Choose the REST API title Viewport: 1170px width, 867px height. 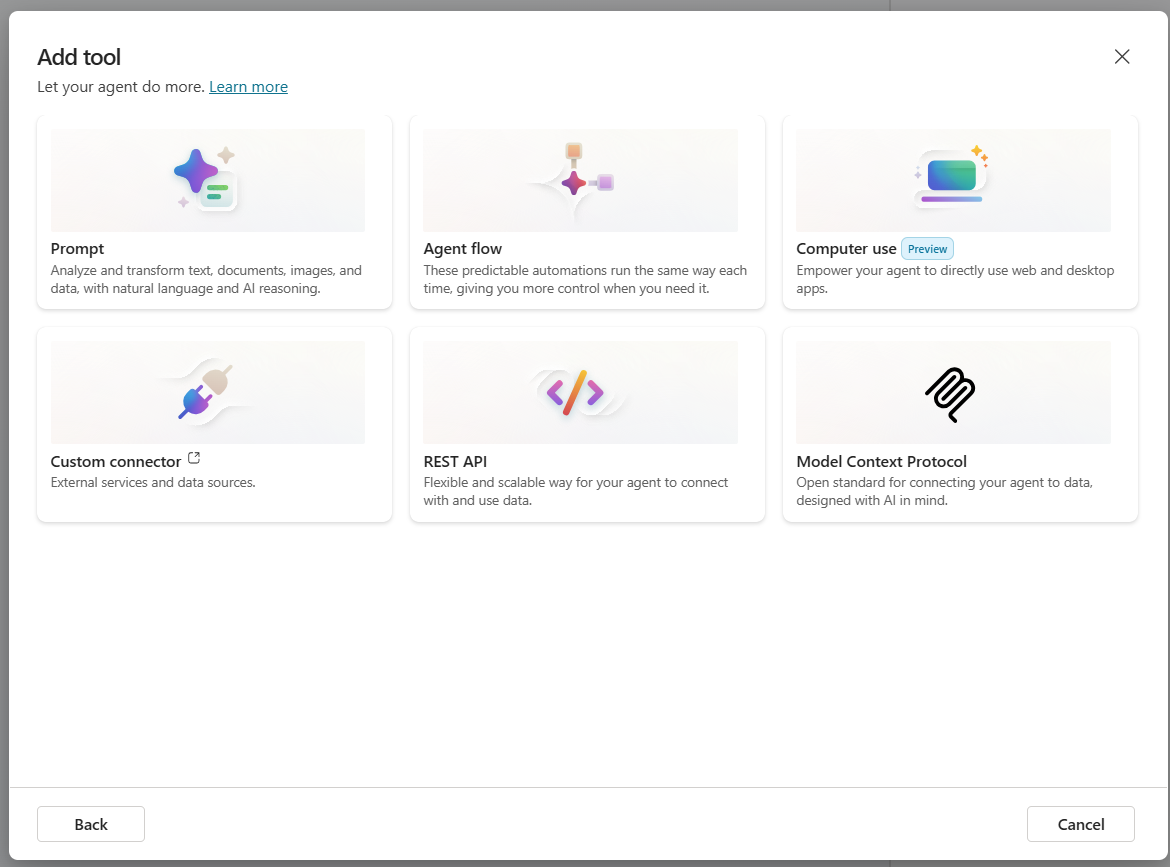point(455,461)
